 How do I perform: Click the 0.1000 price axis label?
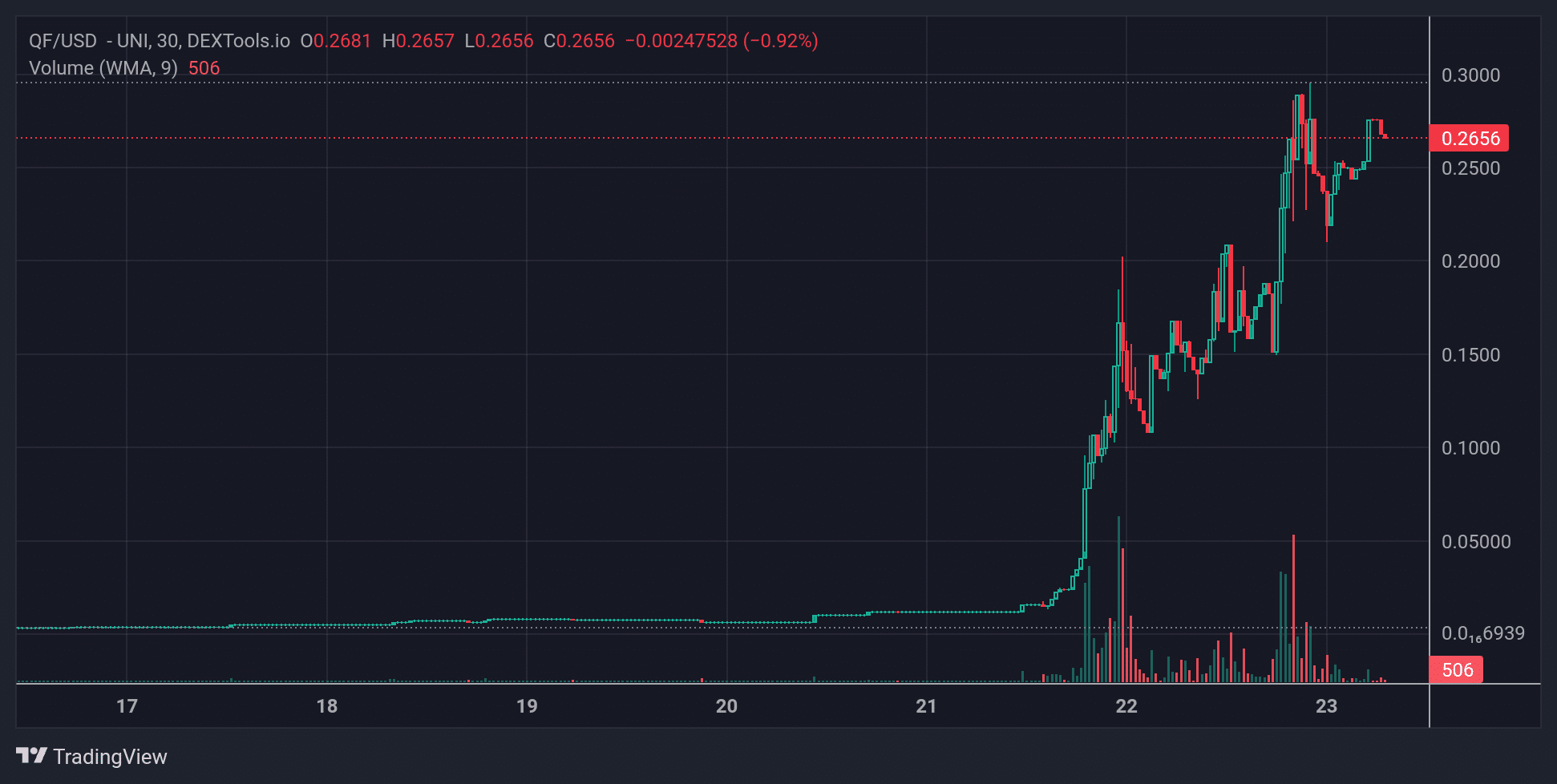click(1470, 448)
